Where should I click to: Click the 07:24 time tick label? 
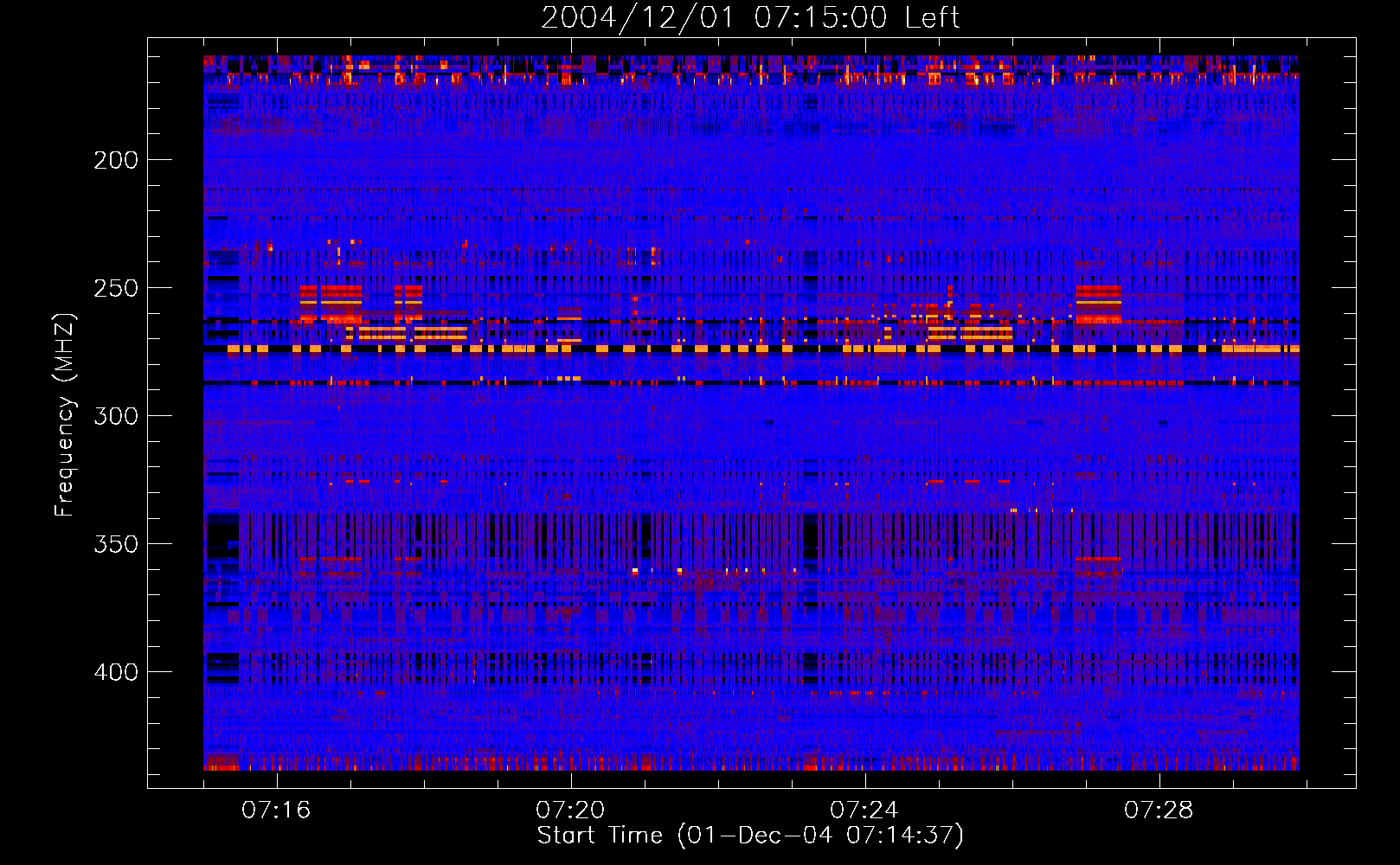[864, 811]
